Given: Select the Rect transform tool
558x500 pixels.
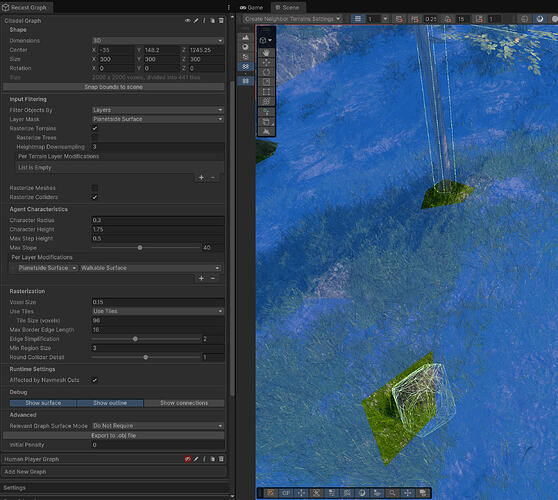Looking at the screenshot, I should [266, 92].
